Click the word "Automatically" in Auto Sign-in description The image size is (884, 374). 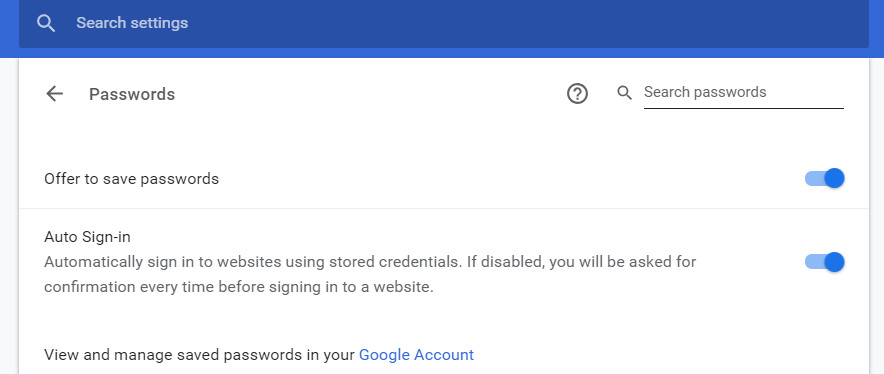94,262
